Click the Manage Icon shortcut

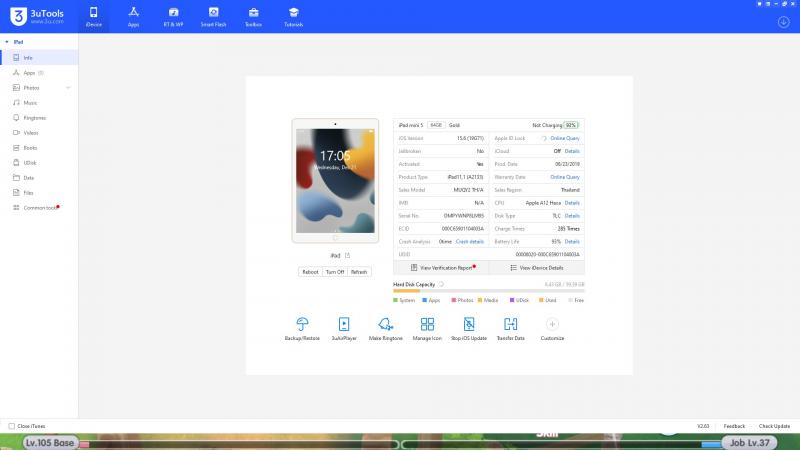[x=427, y=324]
